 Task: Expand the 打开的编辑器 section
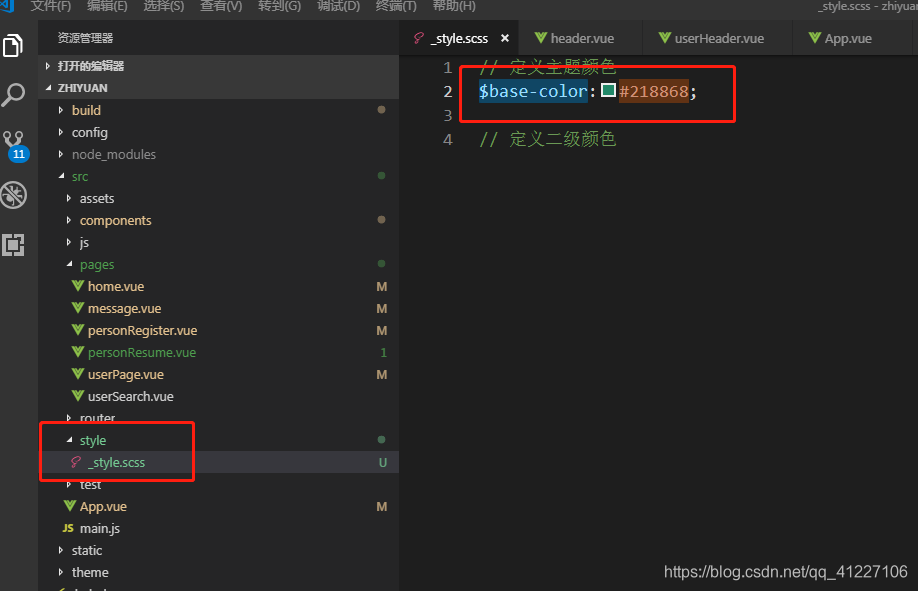click(48, 66)
